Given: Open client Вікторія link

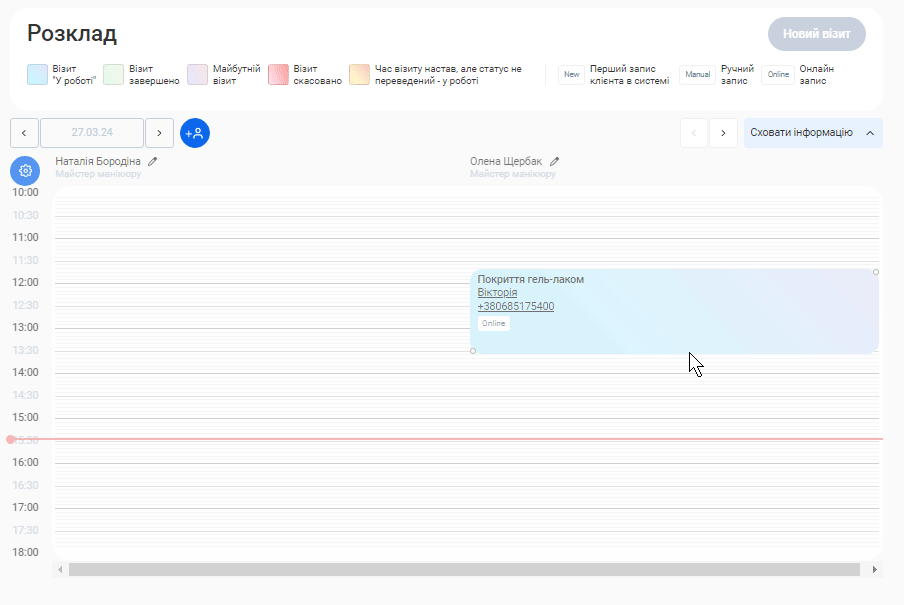Looking at the screenshot, I should pyautogui.click(x=497, y=293).
